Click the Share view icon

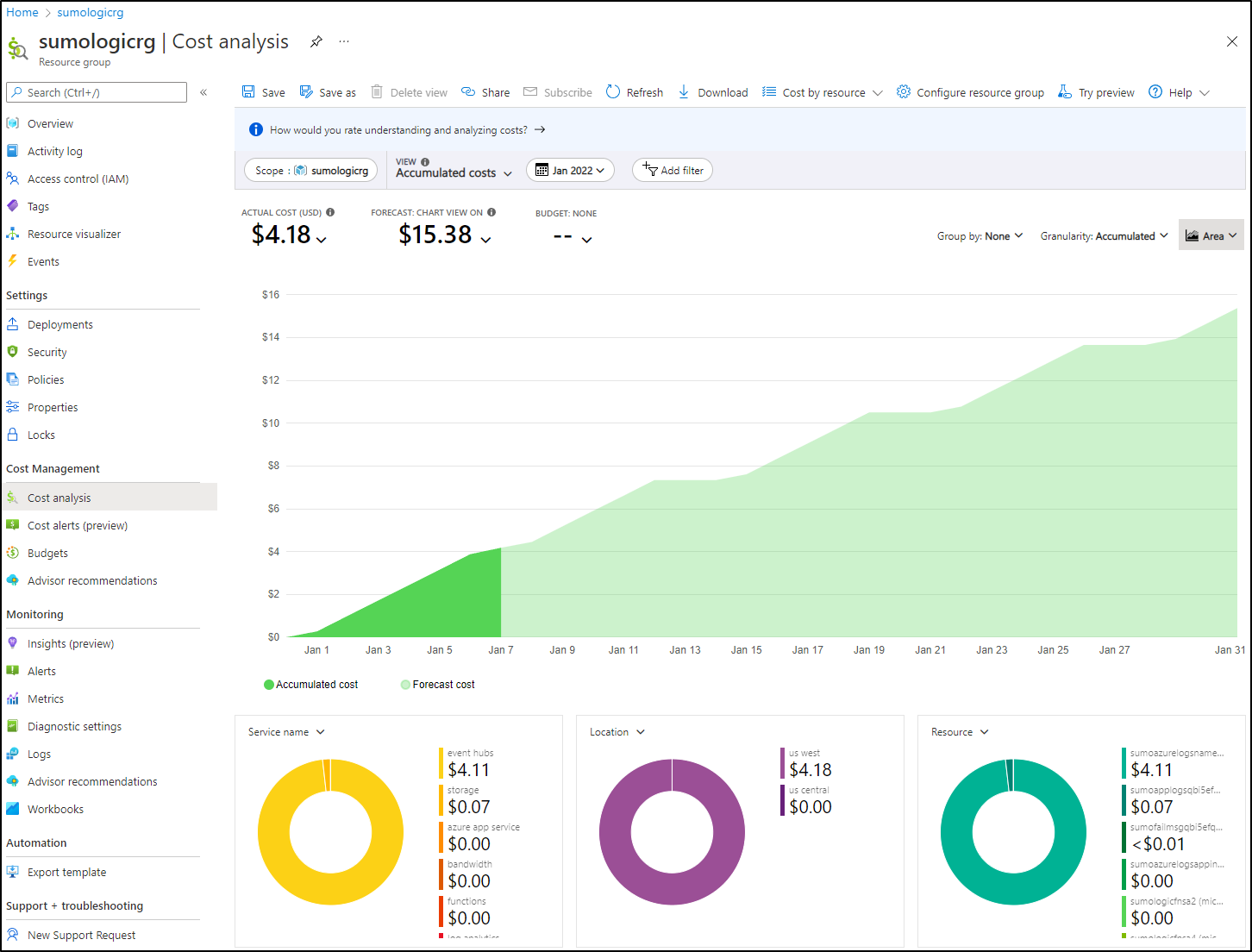tap(468, 92)
